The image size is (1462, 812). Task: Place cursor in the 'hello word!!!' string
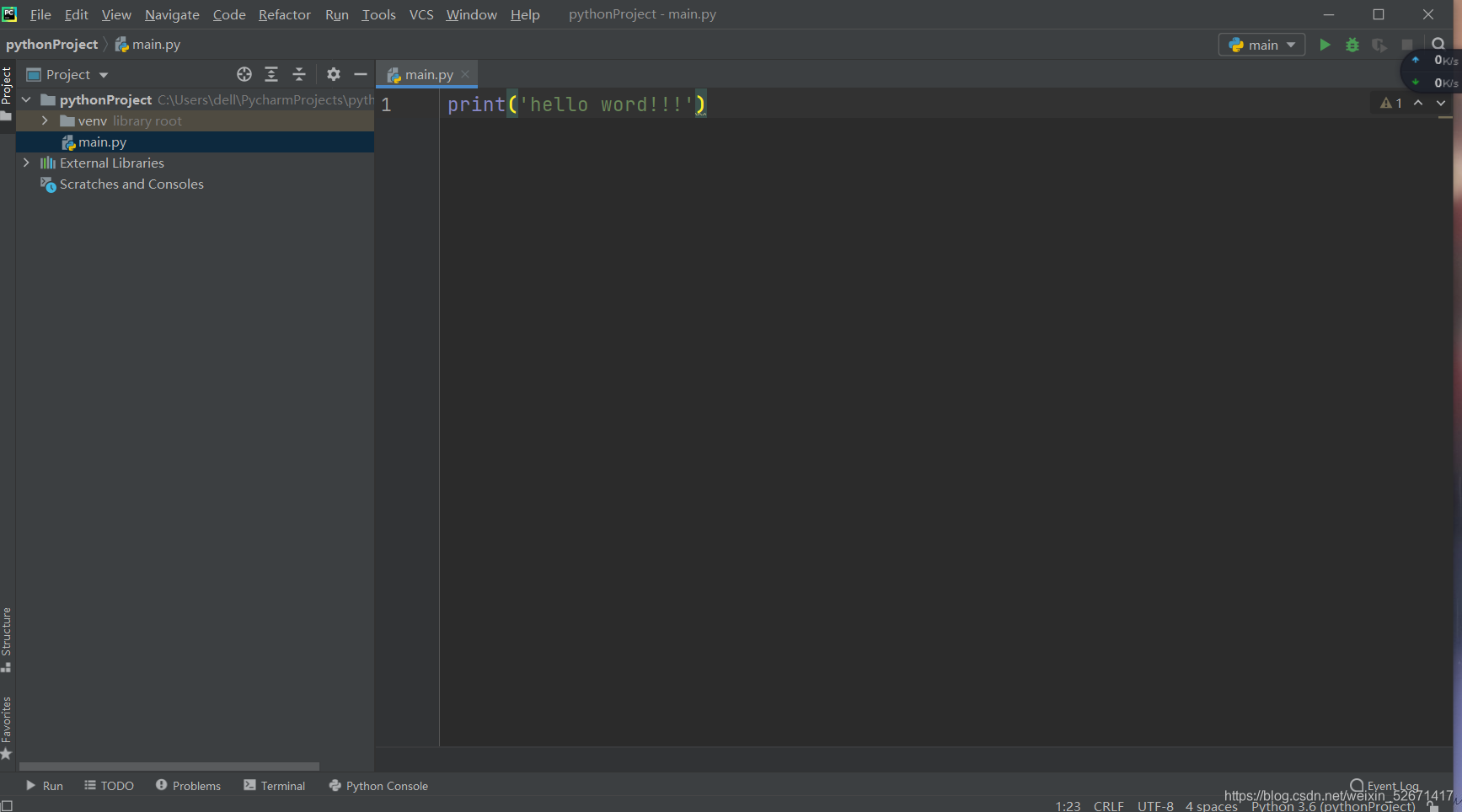click(606, 104)
